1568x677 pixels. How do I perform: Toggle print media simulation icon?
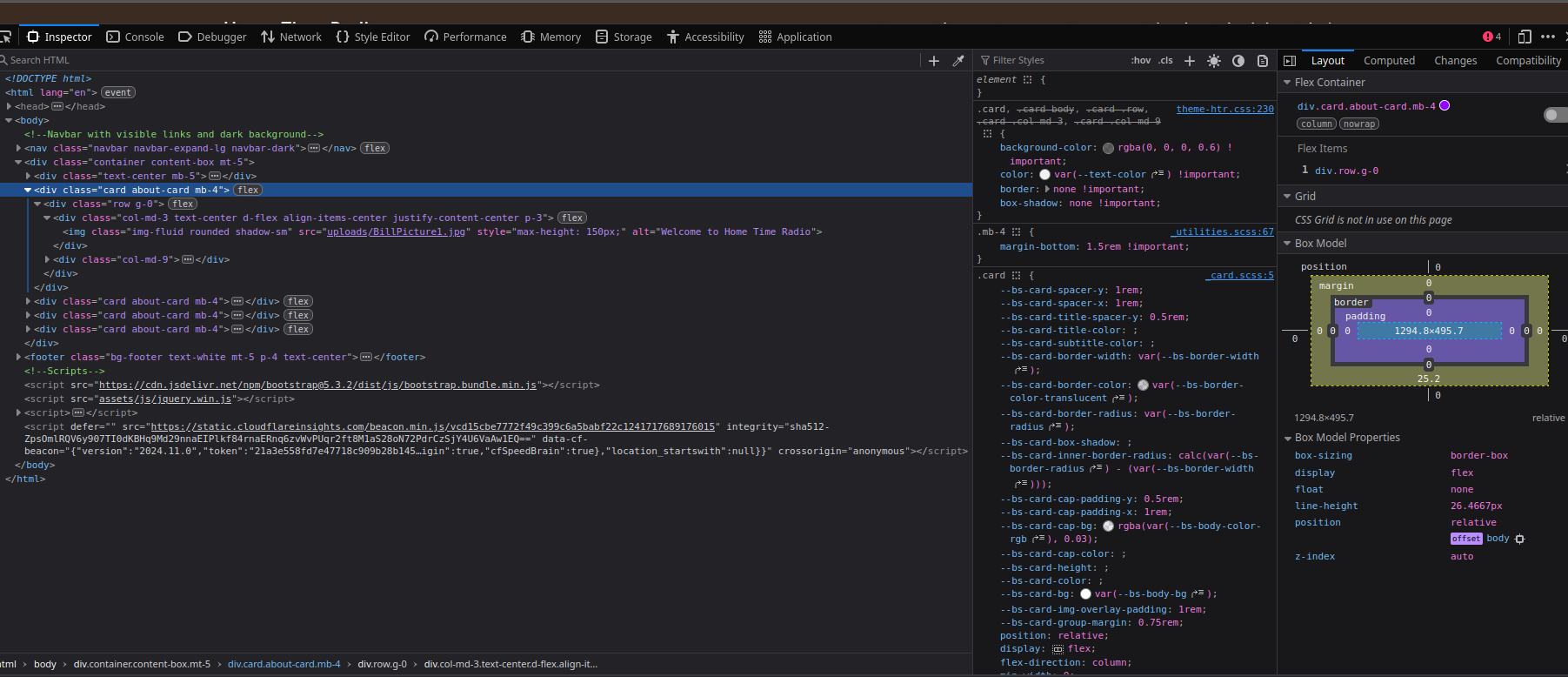(x=1263, y=60)
